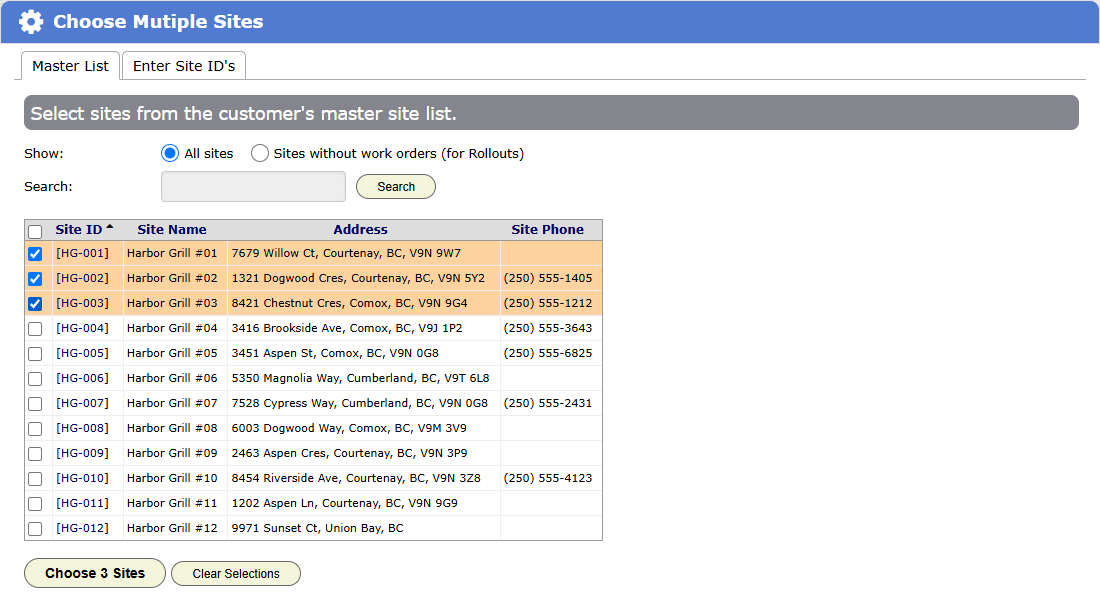Click the [HG-005] site ID
Viewport: 1100px width, 600px height.
[x=82, y=353]
